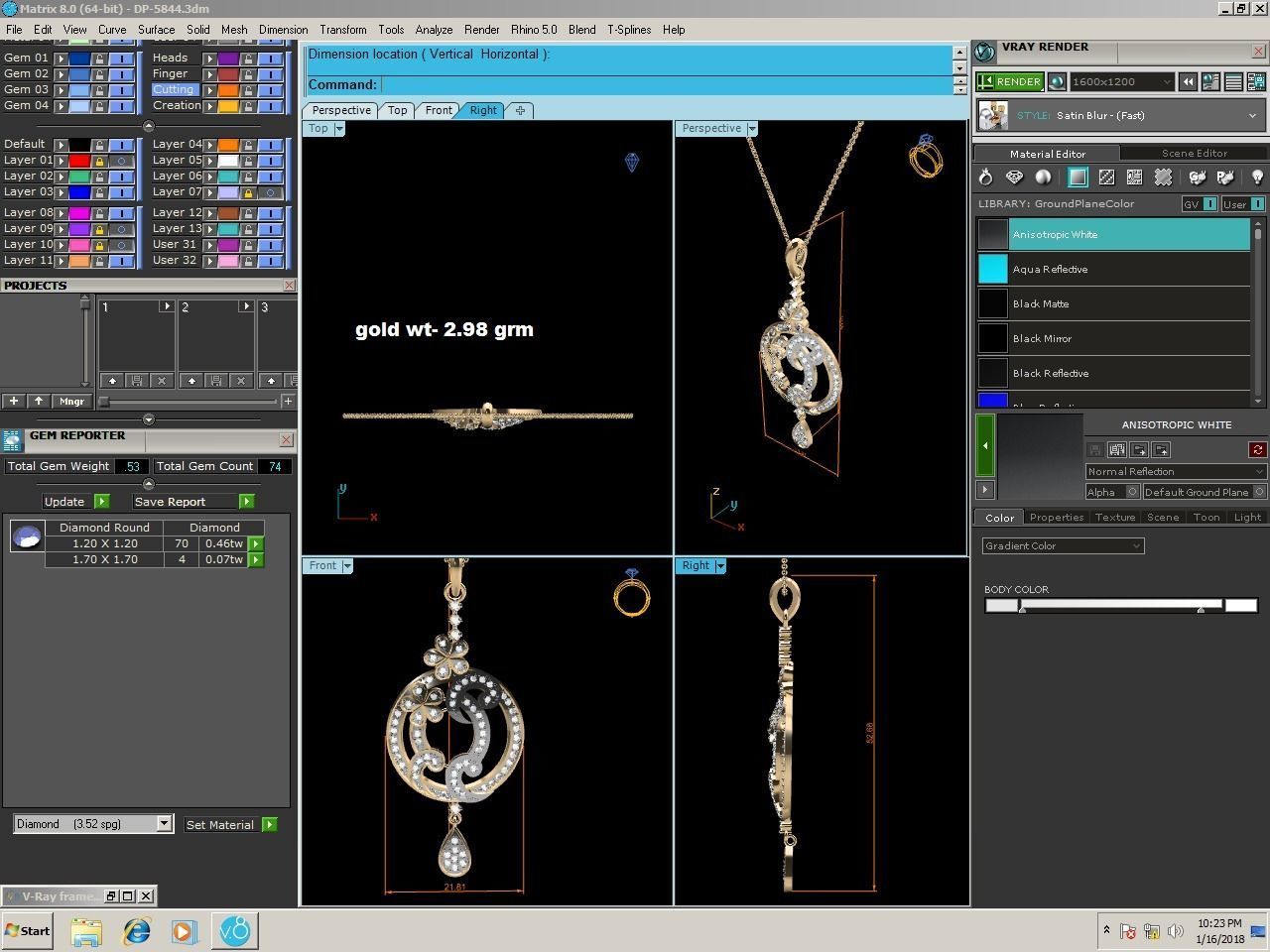The height and width of the screenshot is (952, 1270).
Task: Open the Gradient Color dropdown
Action: pyautogui.click(x=1063, y=546)
